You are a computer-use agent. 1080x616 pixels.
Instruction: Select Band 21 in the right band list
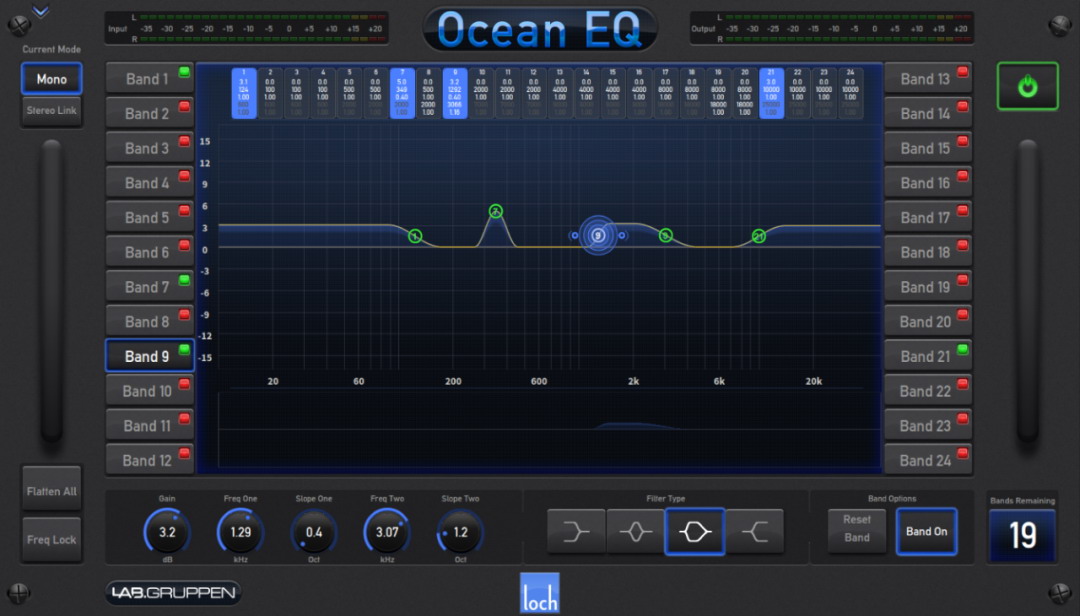(926, 356)
